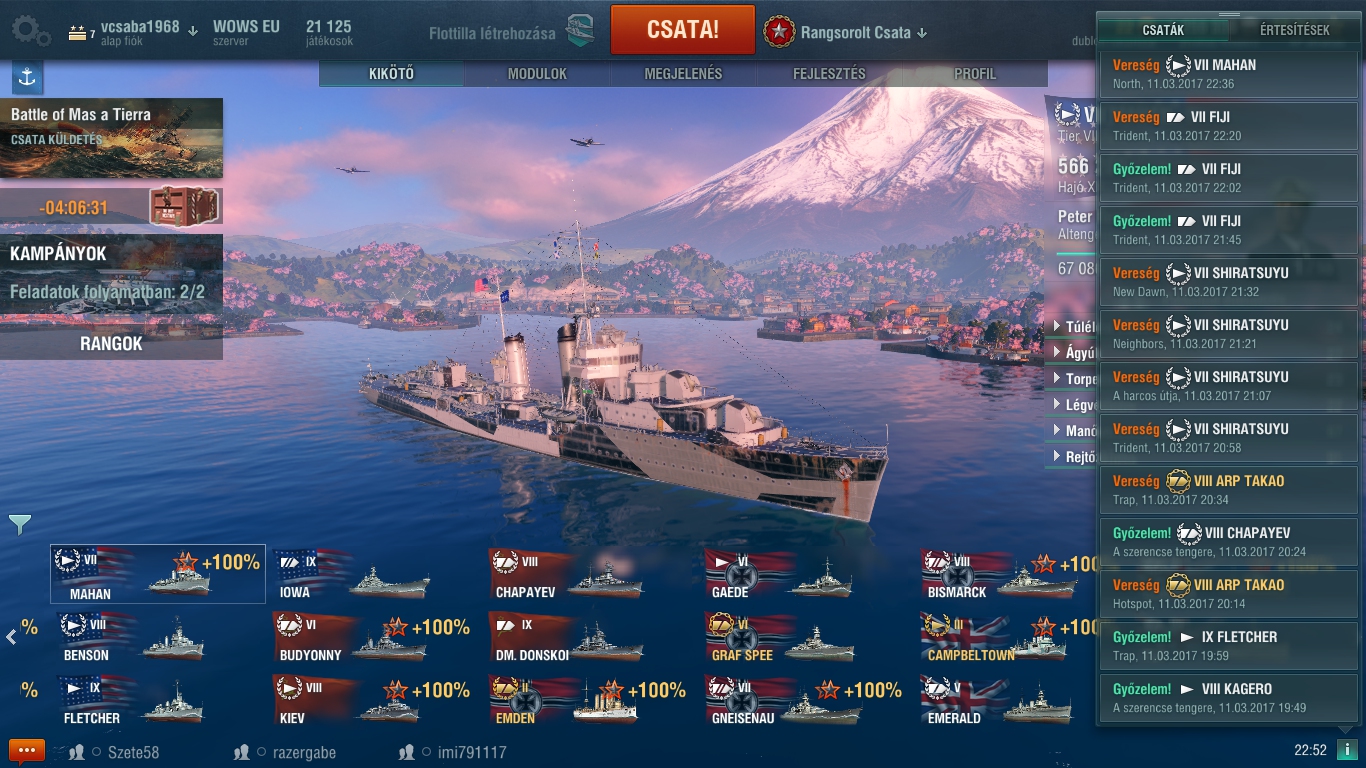Open the Győzelem IX FLETCHER battle result

click(x=1229, y=645)
